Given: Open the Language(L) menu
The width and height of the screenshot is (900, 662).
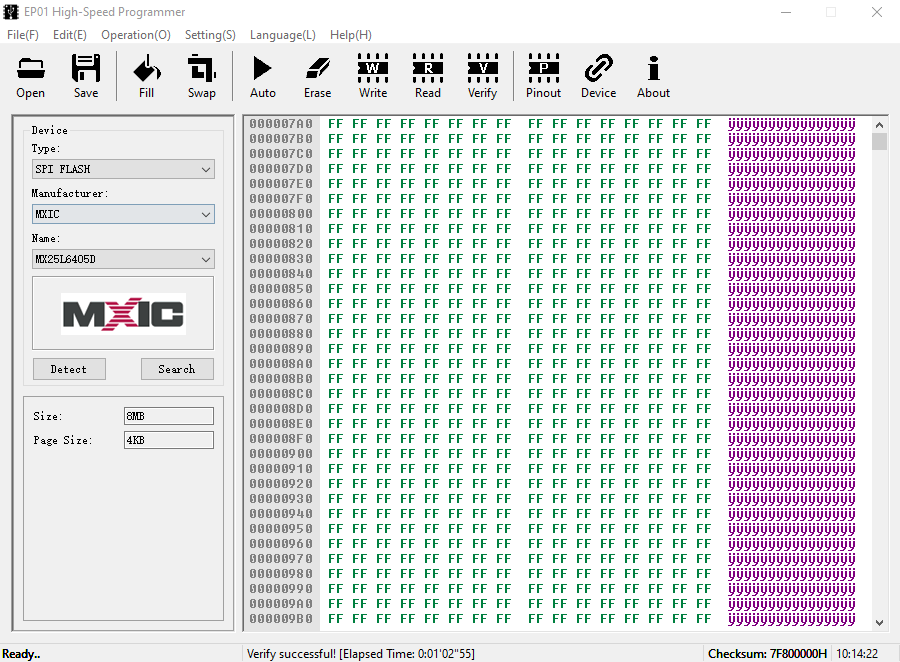Looking at the screenshot, I should 283,35.
